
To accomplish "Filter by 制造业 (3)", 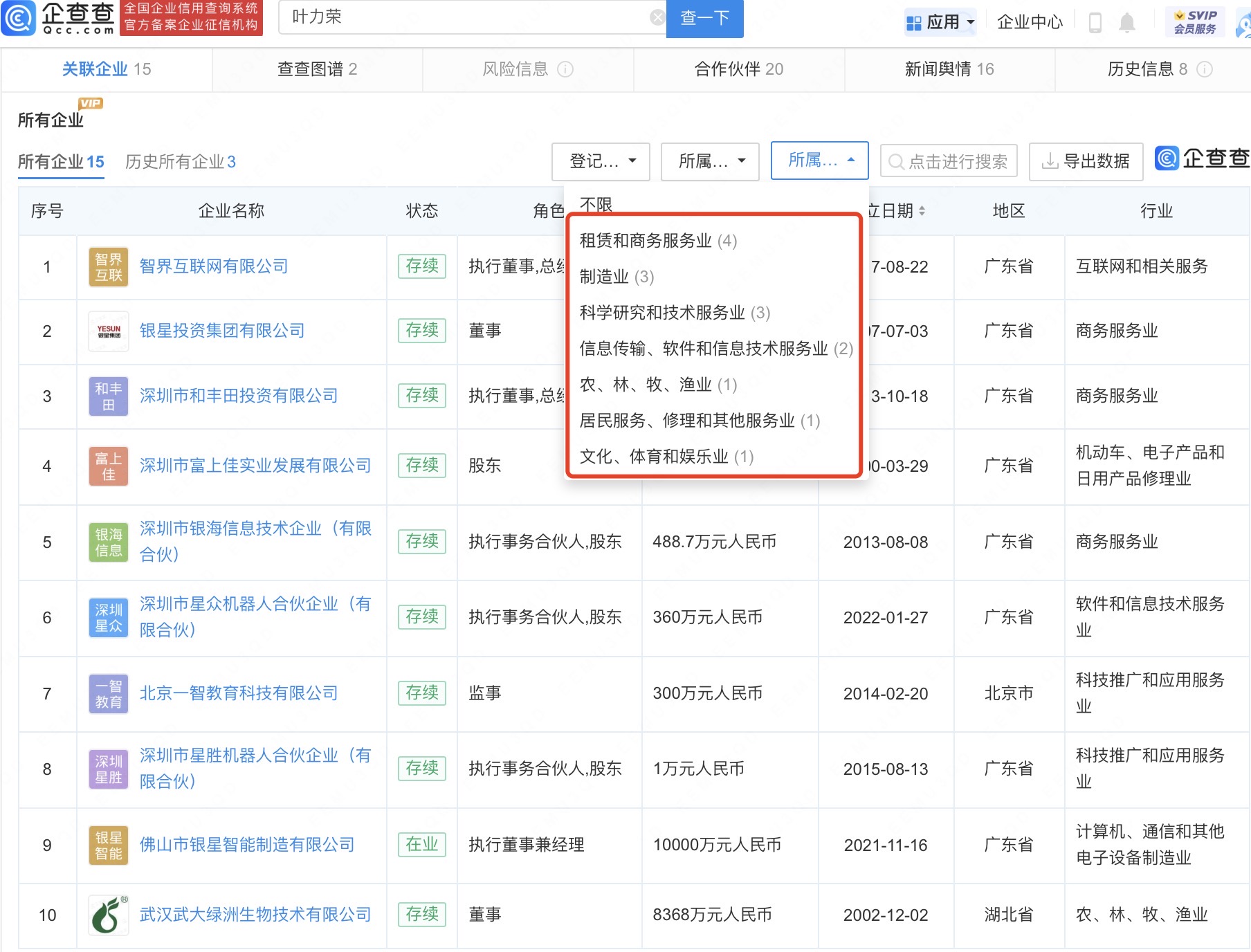I will (617, 277).
